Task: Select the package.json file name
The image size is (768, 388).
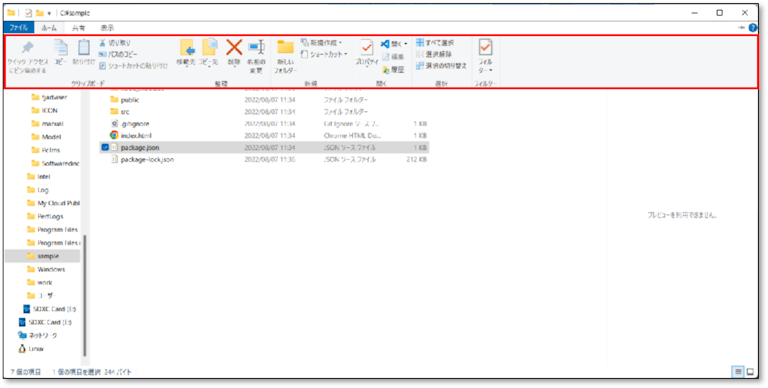Action: pyautogui.click(x=140, y=147)
